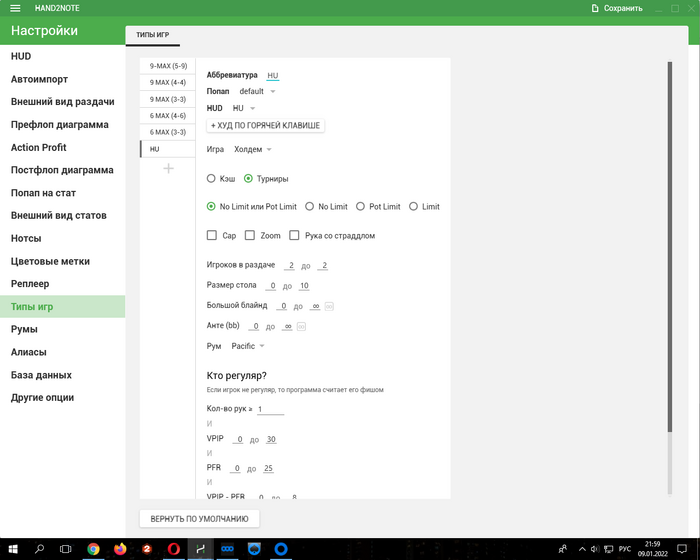Open taskbar search magnifier

(39, 549)
